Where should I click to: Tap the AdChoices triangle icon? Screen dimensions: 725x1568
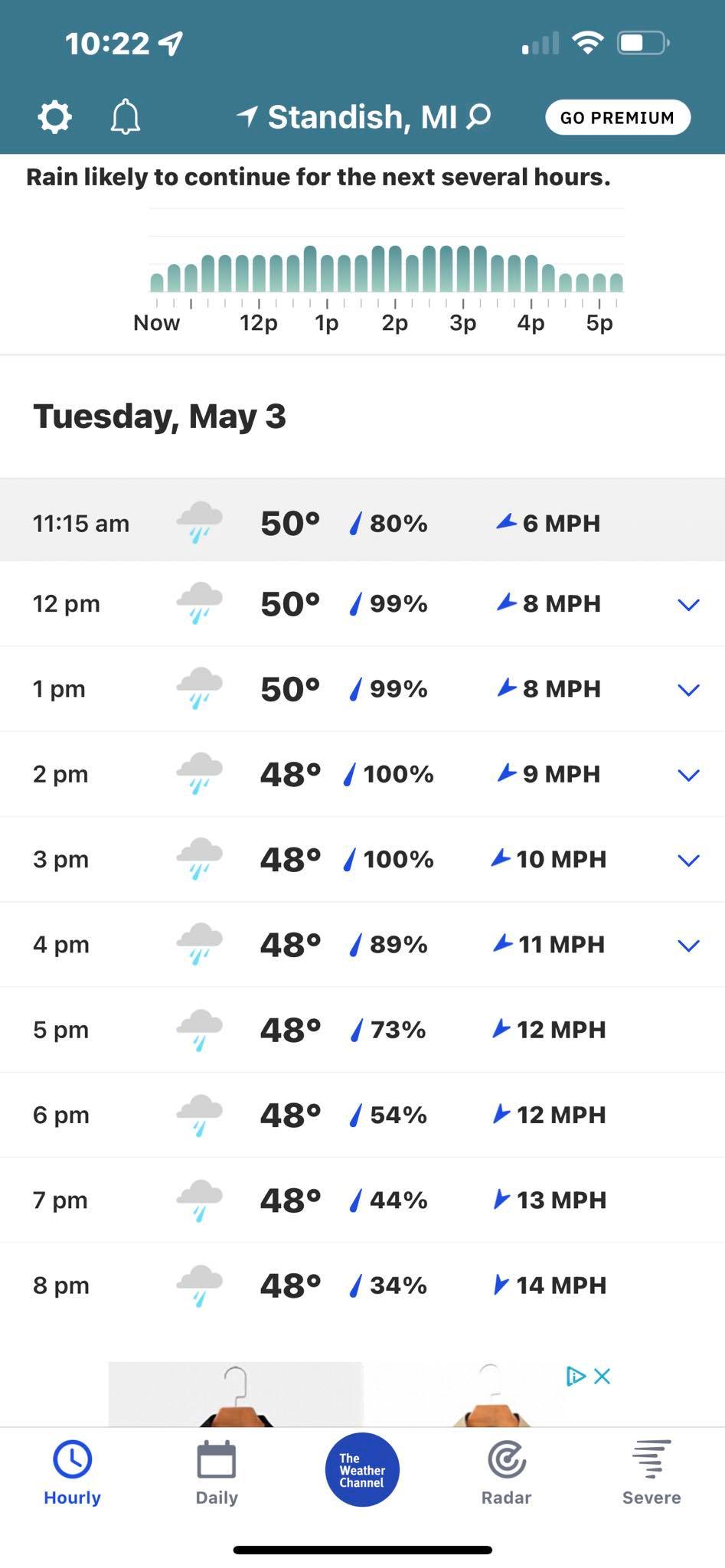pos(575,1377)
